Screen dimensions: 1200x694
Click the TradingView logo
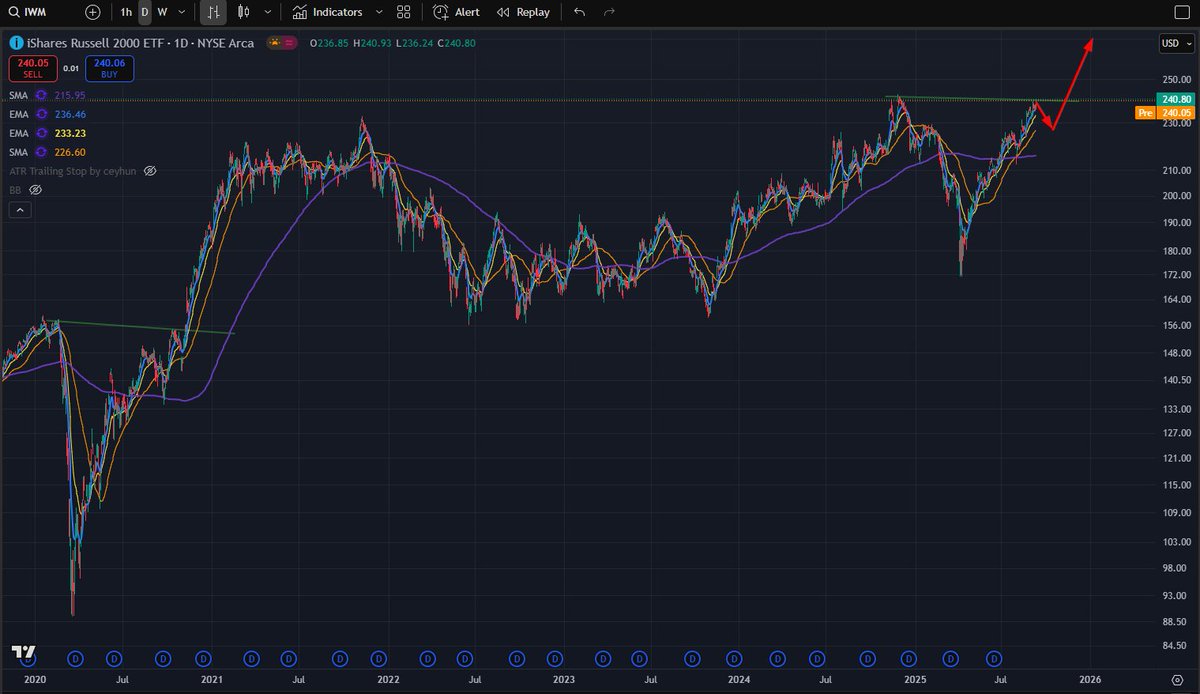point(24,652)
